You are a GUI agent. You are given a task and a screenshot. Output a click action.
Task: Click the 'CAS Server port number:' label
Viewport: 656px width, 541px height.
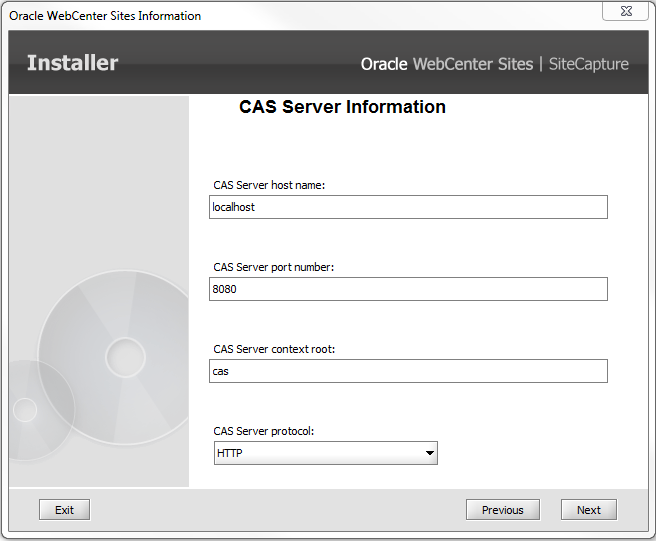coord(274,267)
